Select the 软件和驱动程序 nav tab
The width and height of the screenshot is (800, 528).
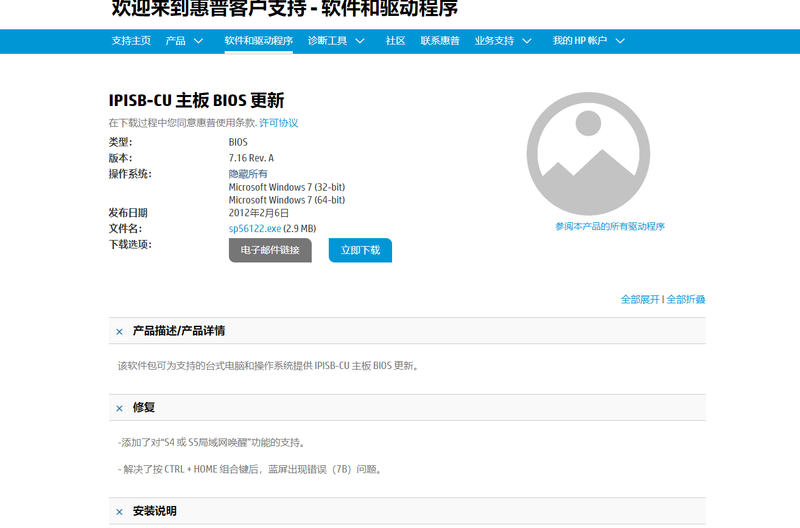click(259, 41)
